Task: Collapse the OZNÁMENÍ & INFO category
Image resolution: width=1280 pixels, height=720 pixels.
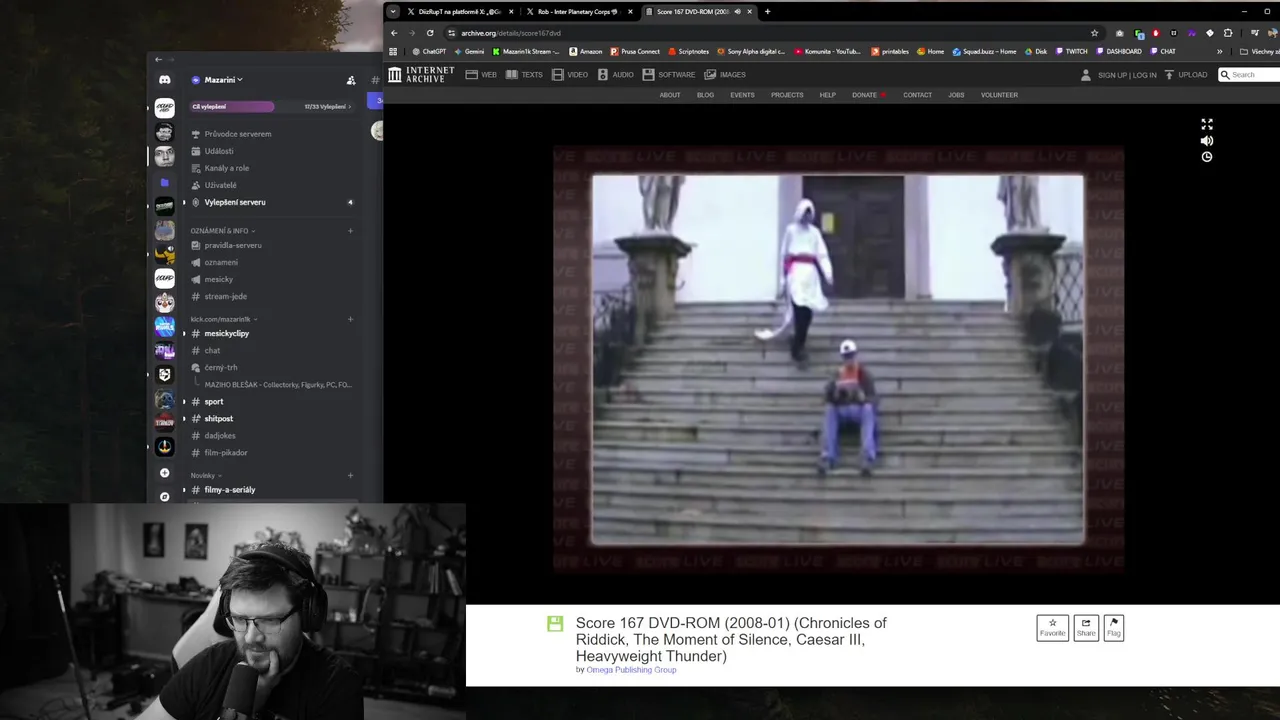Action: (222, 231)
